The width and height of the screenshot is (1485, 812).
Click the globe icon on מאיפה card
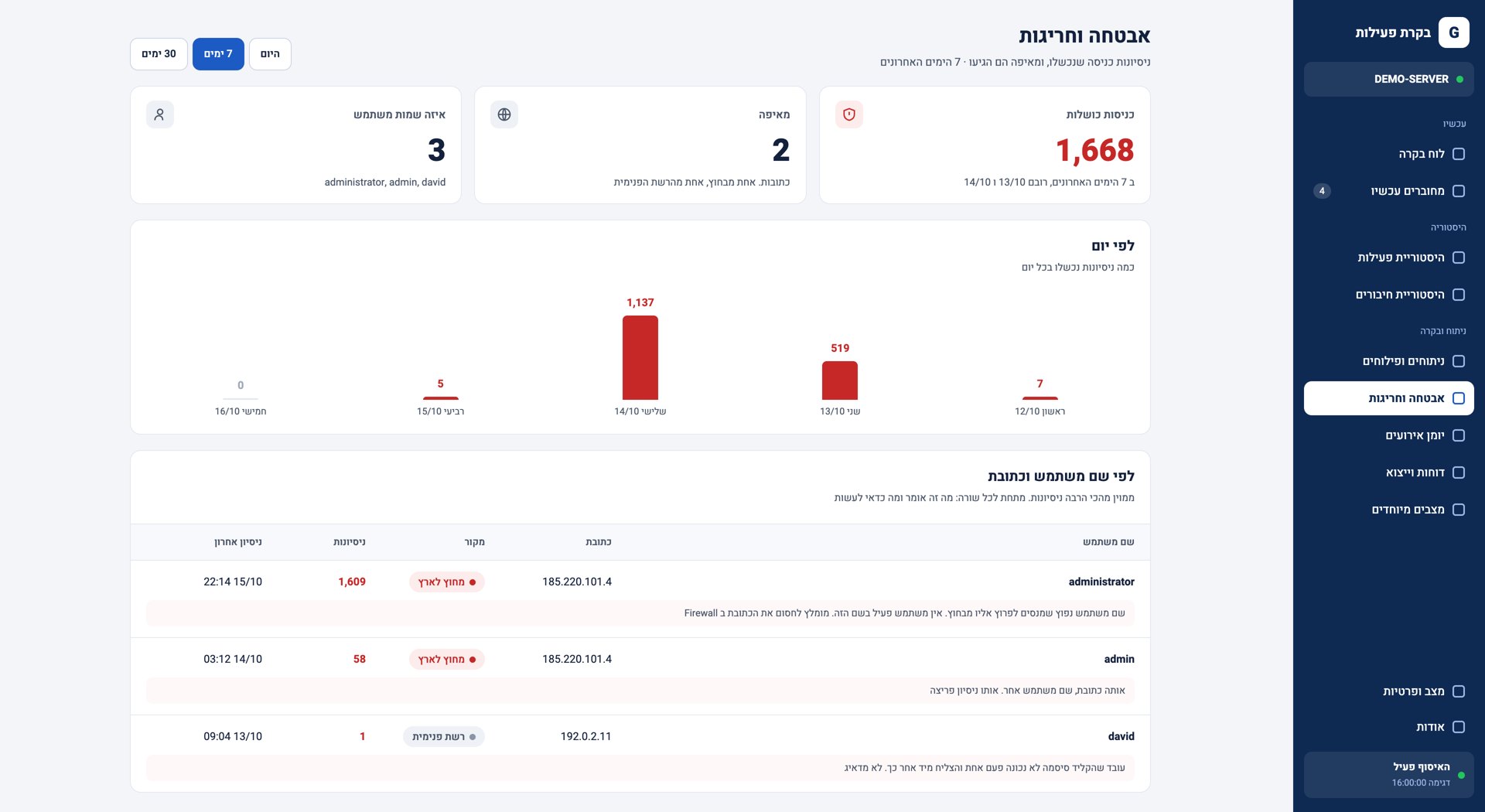(504, 114)
